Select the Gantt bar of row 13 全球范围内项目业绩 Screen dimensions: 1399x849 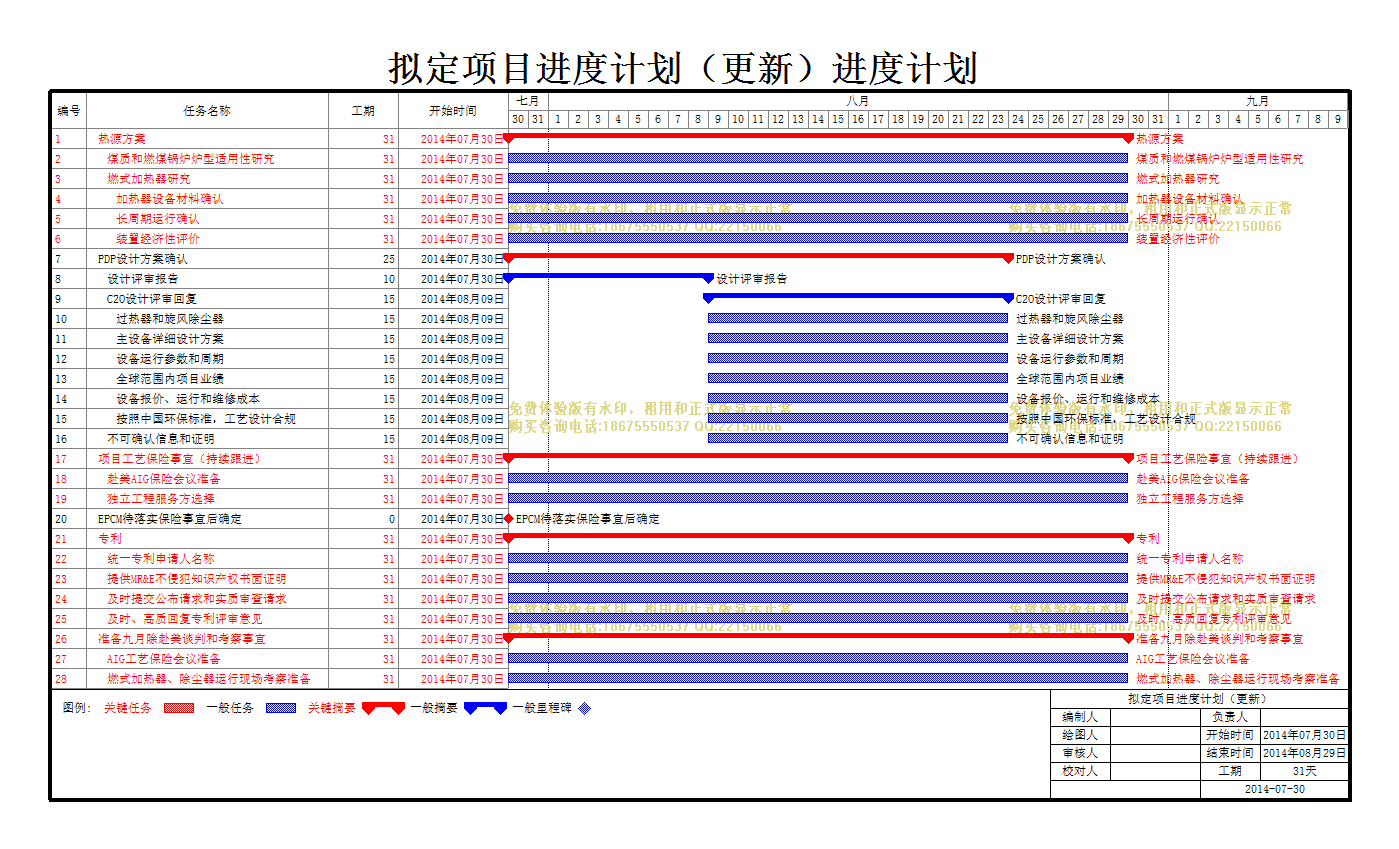tap(858, 378)
